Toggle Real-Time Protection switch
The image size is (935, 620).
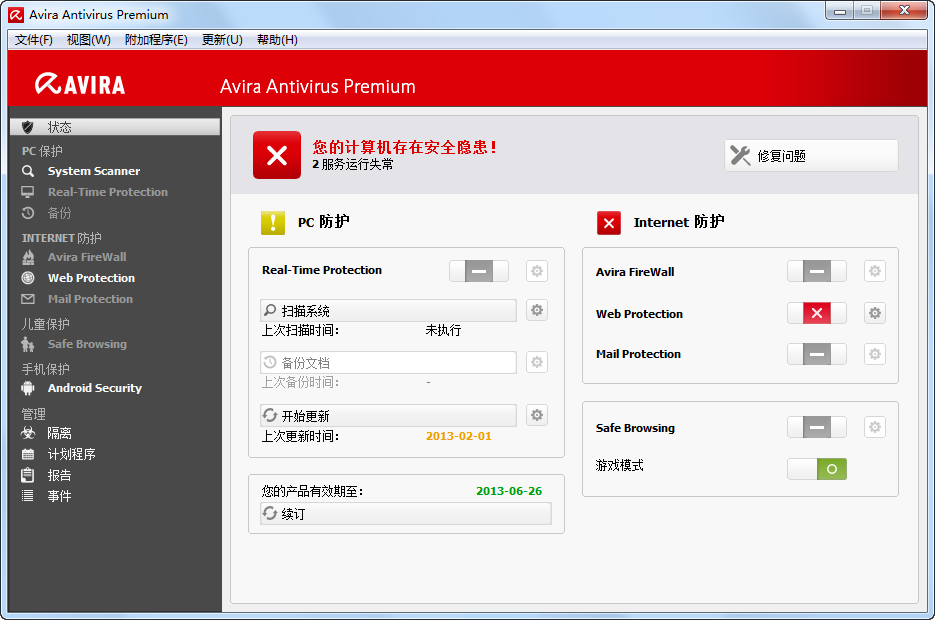tap(479, 271)
